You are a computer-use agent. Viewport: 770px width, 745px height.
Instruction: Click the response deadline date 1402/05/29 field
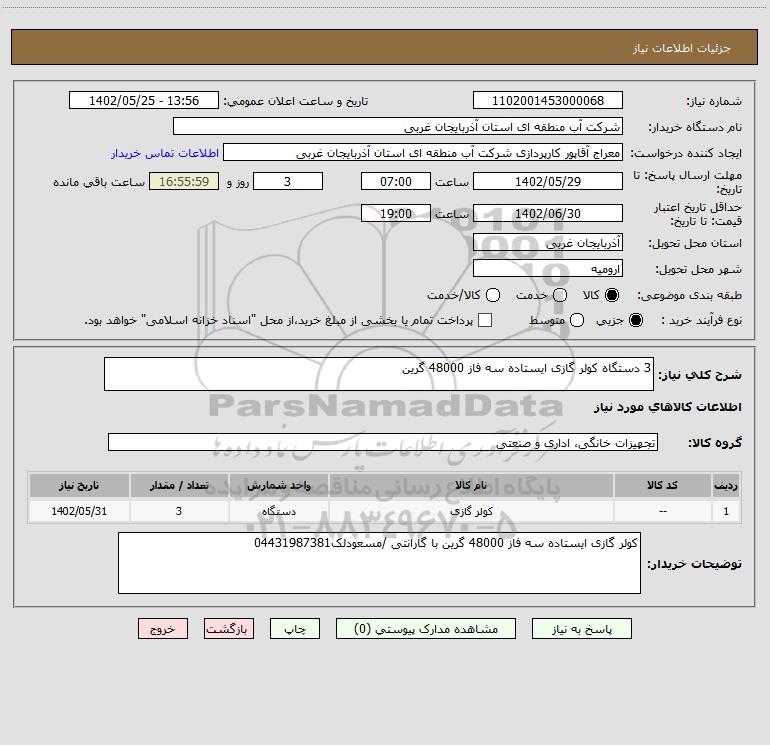pyautogui.click(x=548, y=181)
